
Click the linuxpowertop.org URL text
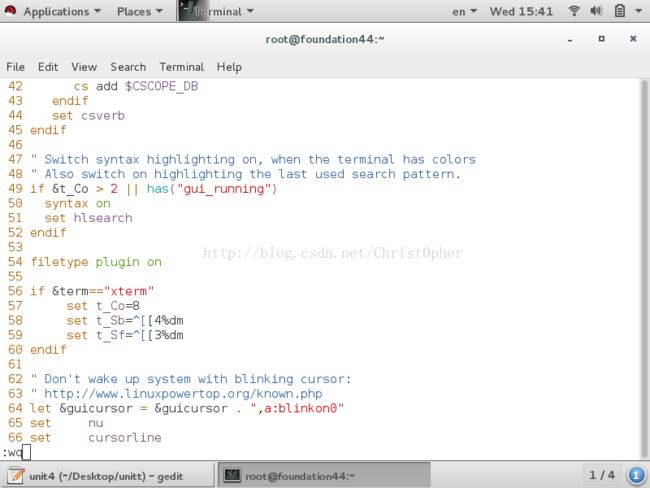(183, 393)
